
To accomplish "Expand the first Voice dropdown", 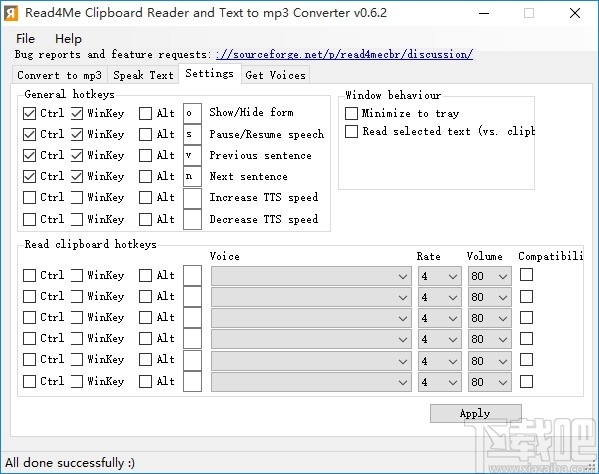I will pos(311,276).
